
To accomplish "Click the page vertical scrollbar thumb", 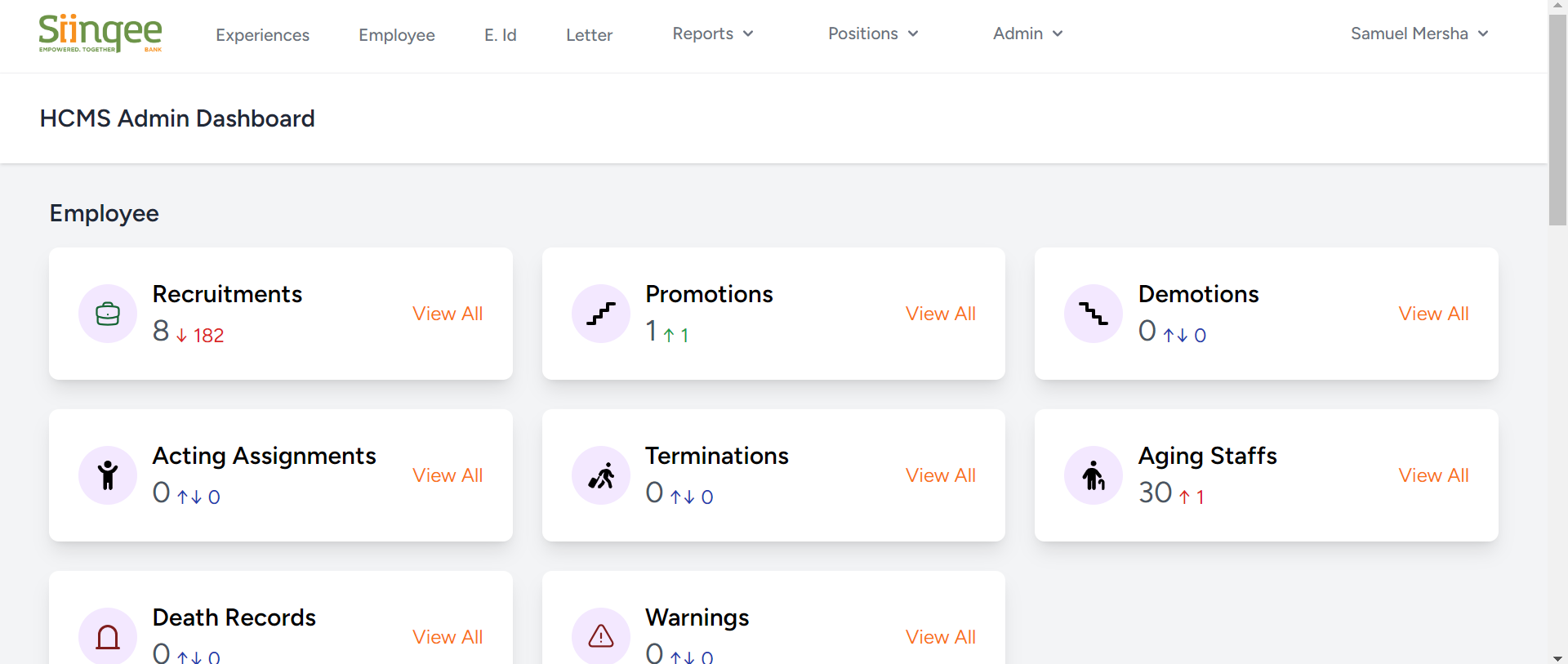I will click(x=1557, y=119).
